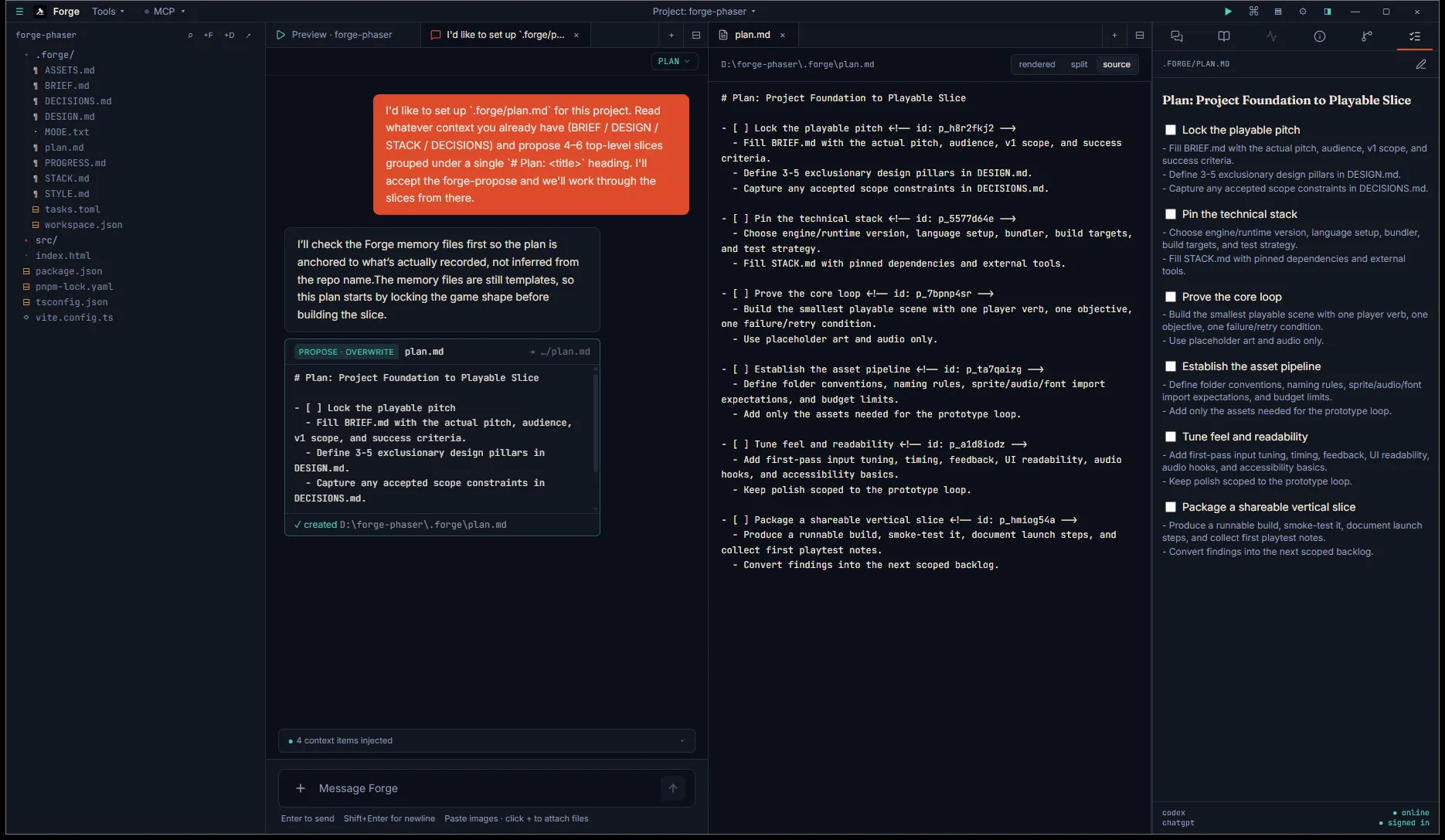1445x840 pixels.
Task: Send message with the up arrow
Action: (673, 788)
